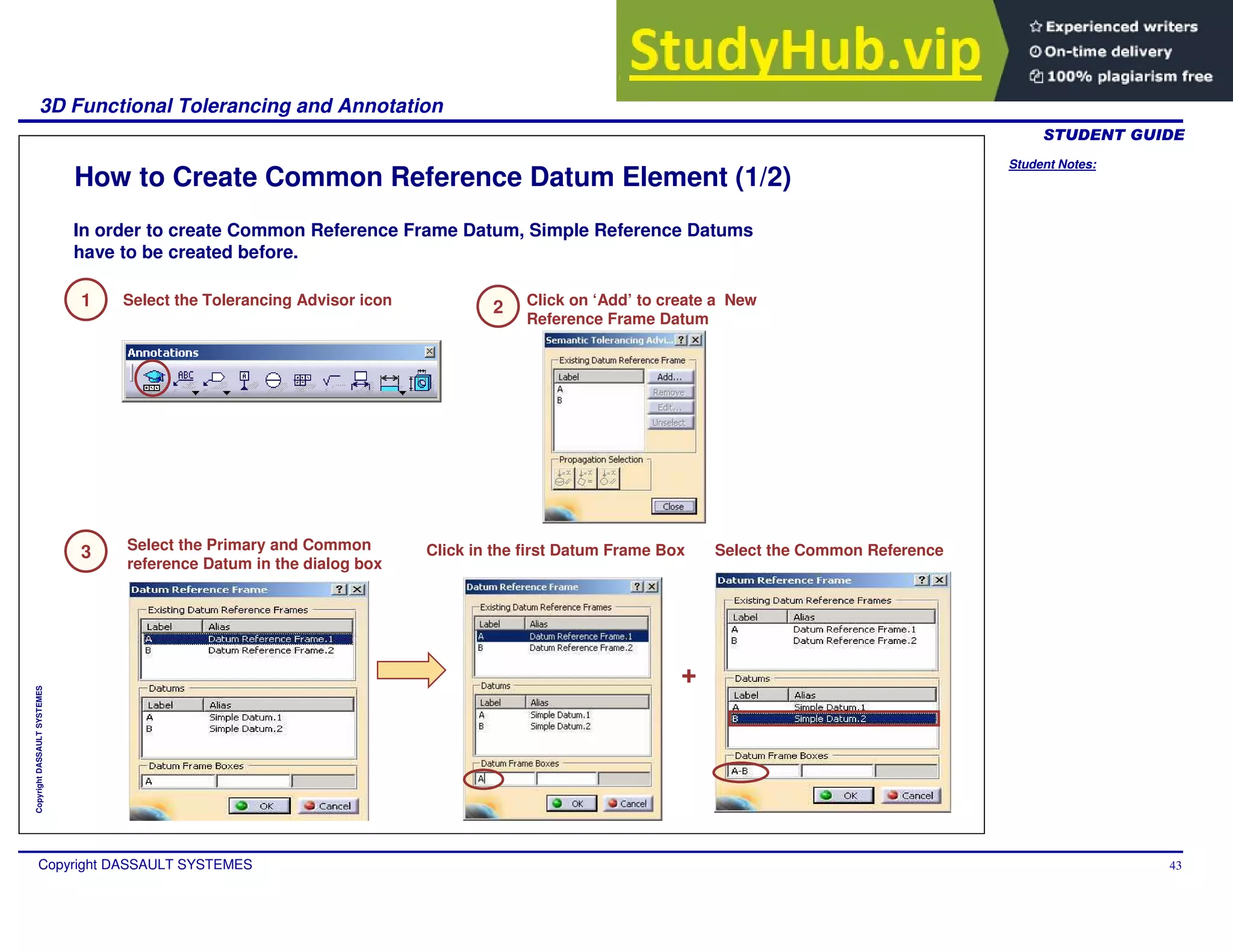Click OK in the rightmost Datum Reference Frame dialog
Image resolution: width=1233 pixels, height=952 pixels.
pyautogui.click(x=843, y=796)
